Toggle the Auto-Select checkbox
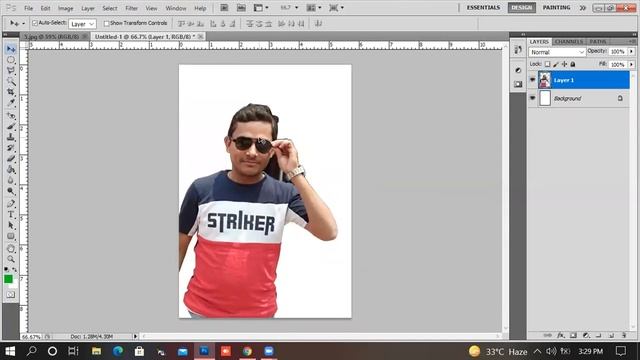This screenshot has height=360, width=640. [35, 23]
